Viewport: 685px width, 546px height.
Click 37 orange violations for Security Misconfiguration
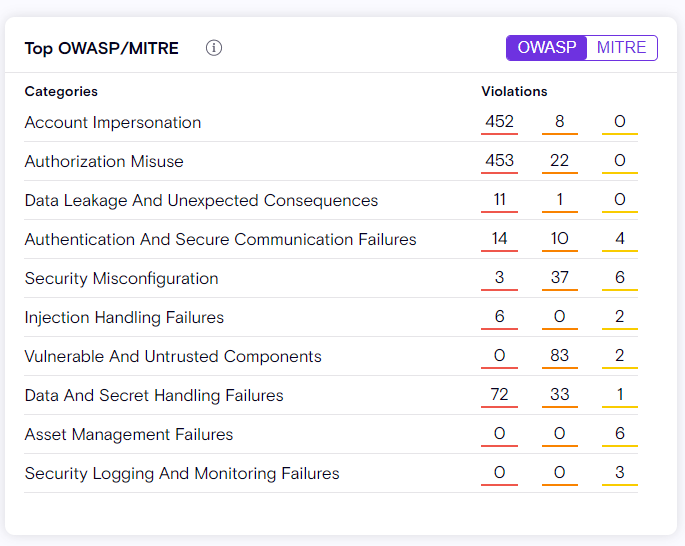[560, 279]
